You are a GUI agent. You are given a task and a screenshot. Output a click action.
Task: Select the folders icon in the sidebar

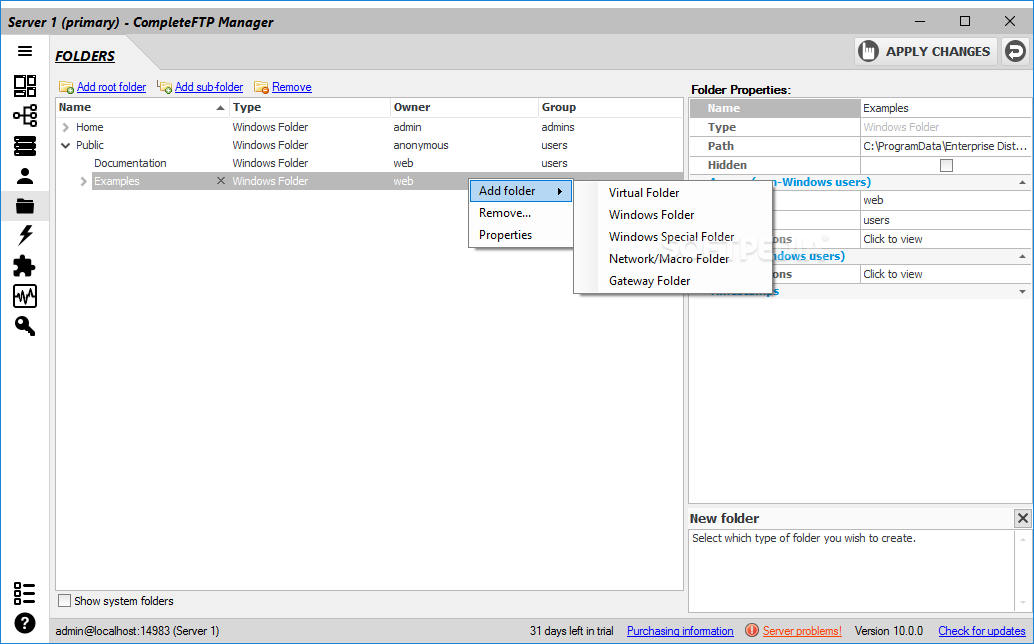point(25,206)
